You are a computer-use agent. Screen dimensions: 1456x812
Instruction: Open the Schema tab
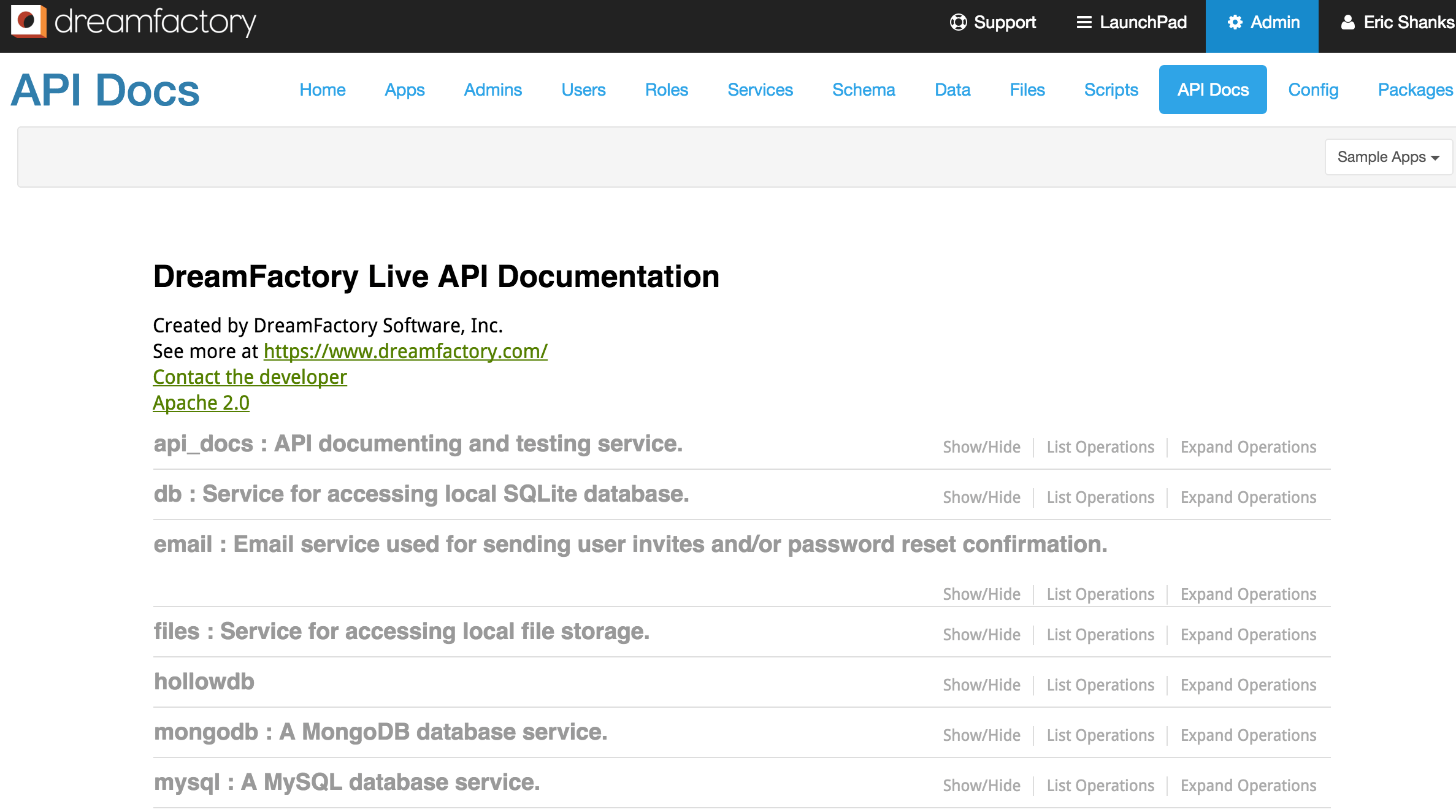click(864, 90)
